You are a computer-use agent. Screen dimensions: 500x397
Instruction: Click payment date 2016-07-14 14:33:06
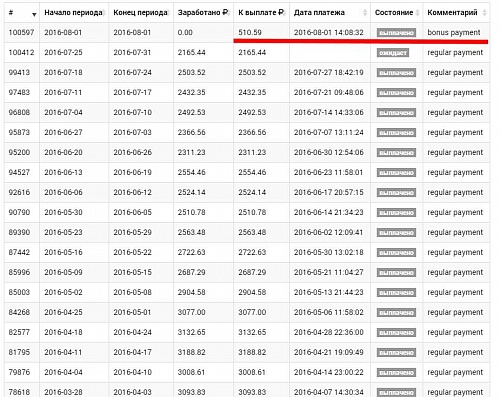[x=328, y=112]
